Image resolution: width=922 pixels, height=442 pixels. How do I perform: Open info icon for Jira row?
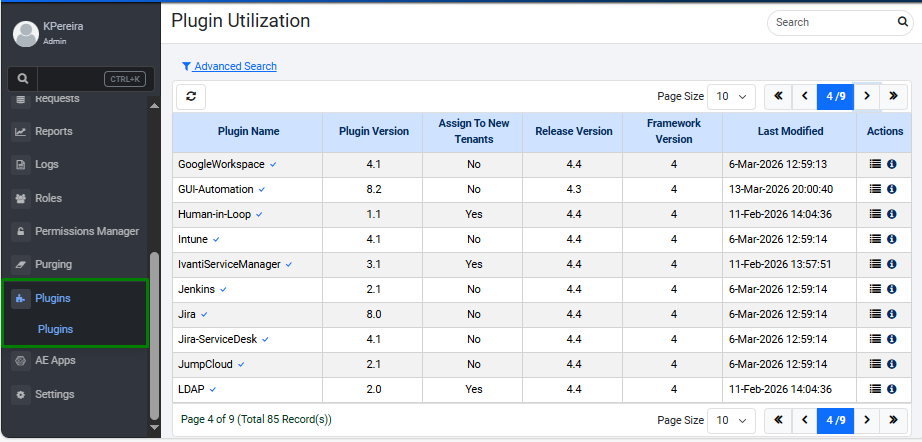click(x=891, y=314)
